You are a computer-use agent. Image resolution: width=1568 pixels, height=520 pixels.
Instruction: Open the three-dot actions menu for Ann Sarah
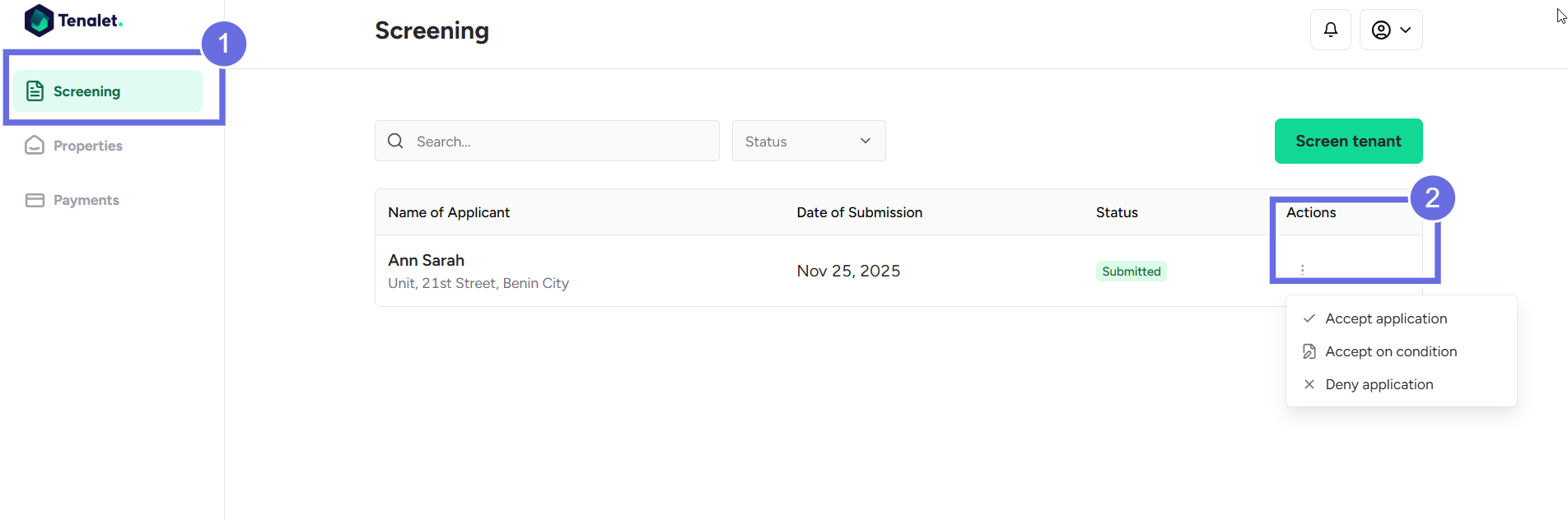click(x=1302, y=270)
